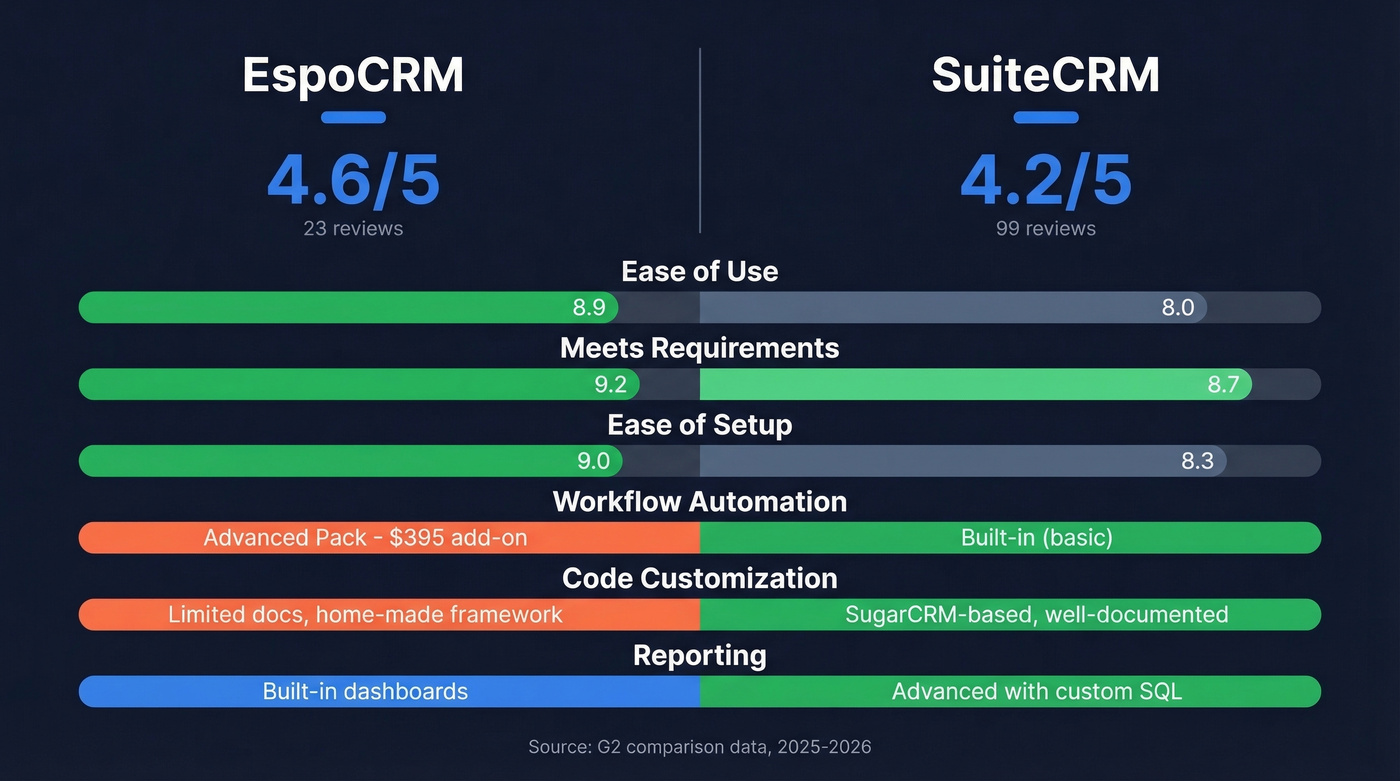Click the blue underline beneath EspoCRM
The height and width of the screenshot is (781, 1400).
[352, 118]
